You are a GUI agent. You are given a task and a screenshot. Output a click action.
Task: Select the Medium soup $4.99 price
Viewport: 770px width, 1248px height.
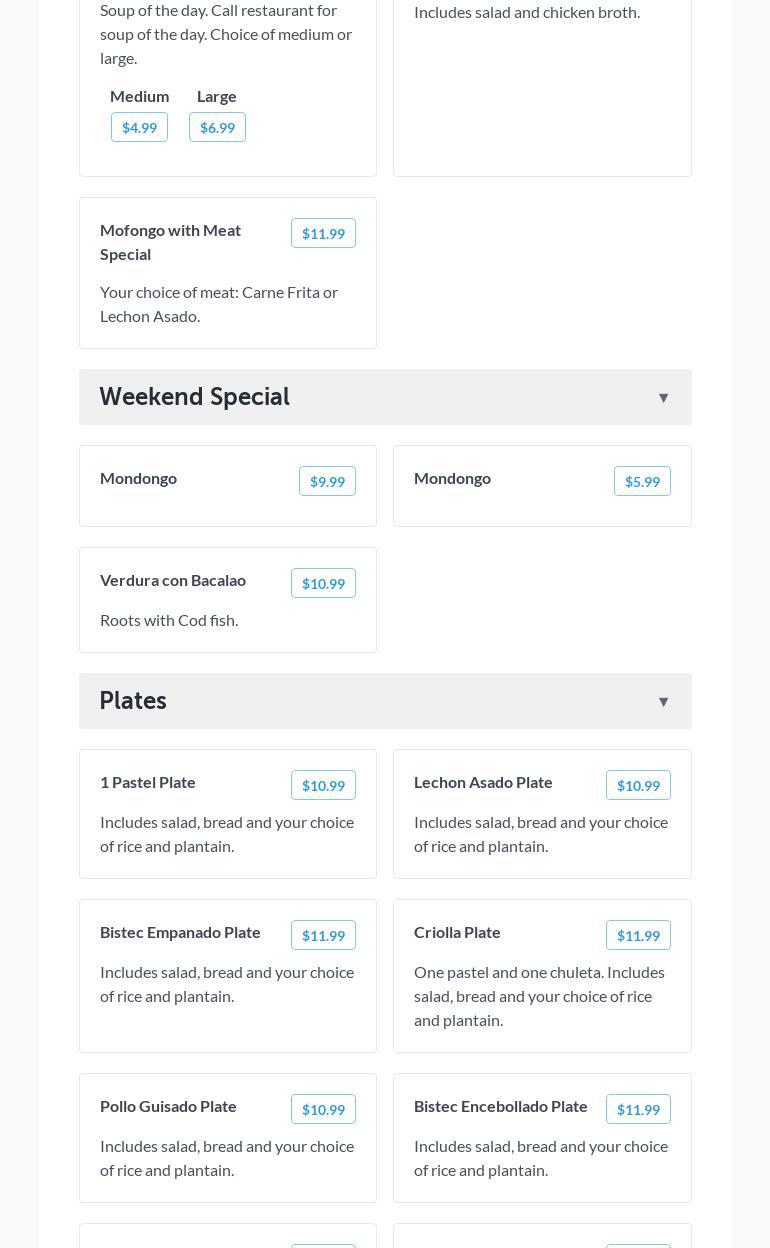pos(139,127)
